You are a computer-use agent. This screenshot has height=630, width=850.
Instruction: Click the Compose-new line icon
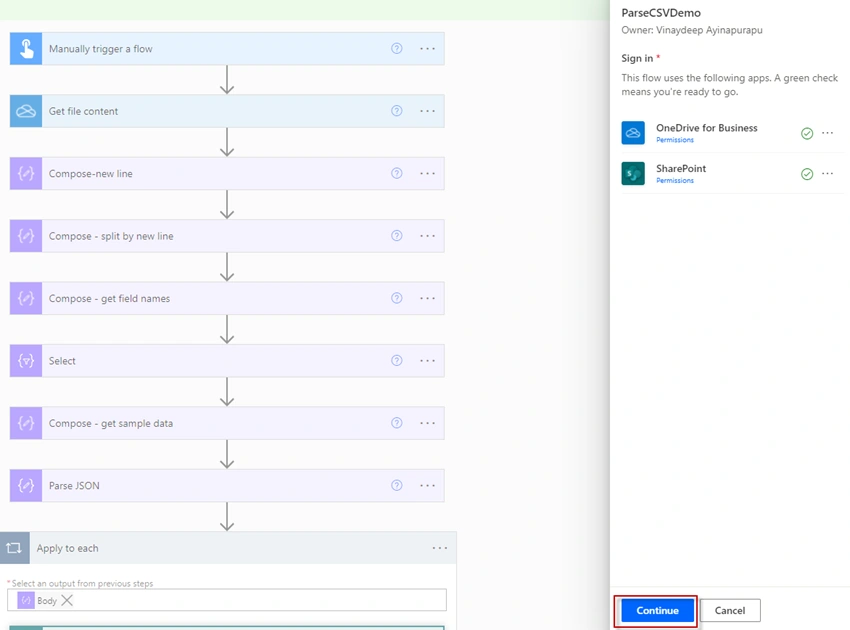point(26,173)
